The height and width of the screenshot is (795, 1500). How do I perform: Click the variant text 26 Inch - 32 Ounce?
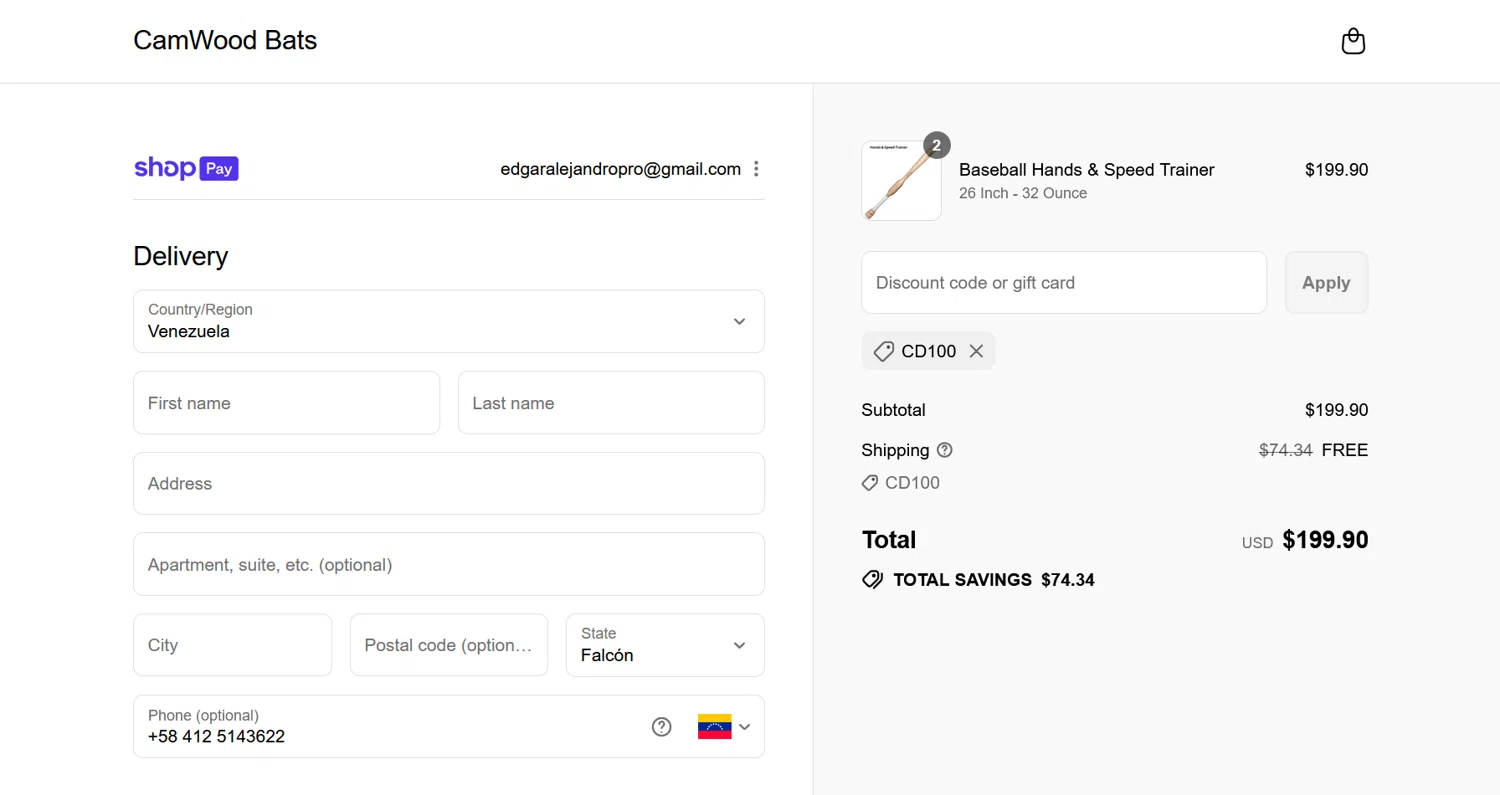tap(1022, 193)
